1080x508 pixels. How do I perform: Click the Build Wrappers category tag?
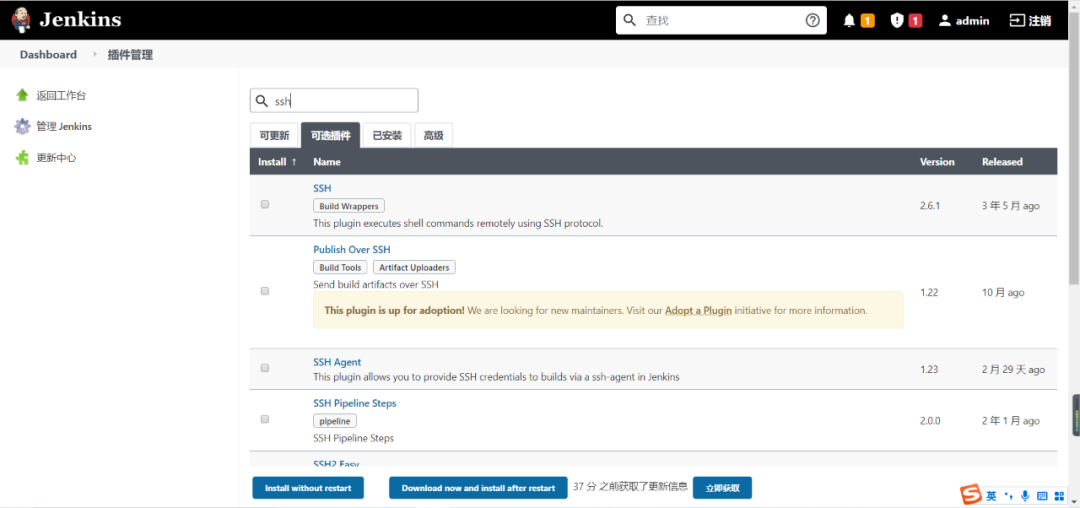click(349, 206)
